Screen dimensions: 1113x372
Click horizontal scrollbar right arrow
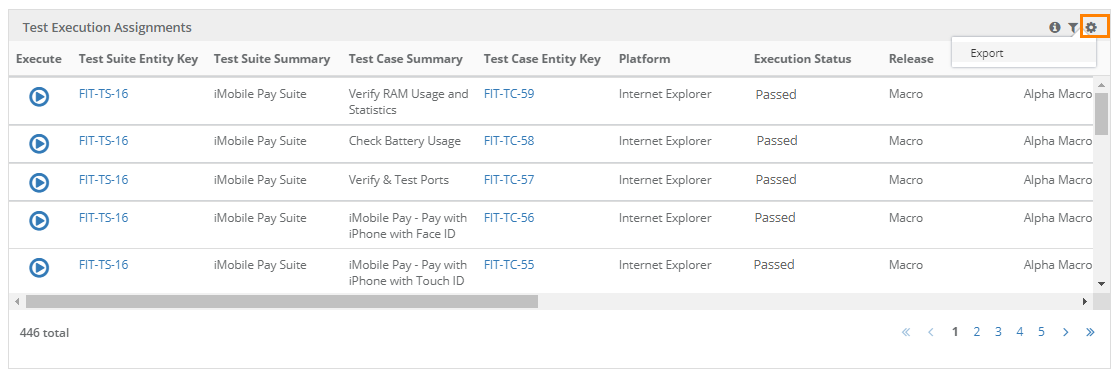(1085, 302)
